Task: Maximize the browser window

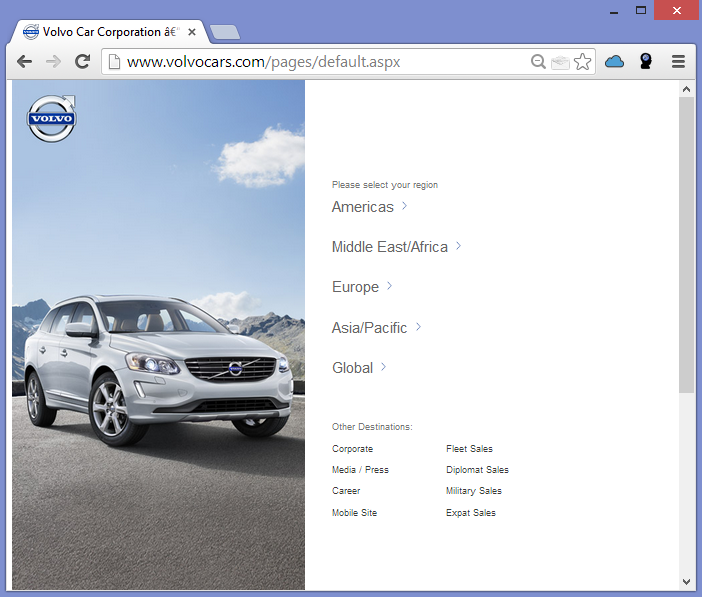Action: click(641, 10)
